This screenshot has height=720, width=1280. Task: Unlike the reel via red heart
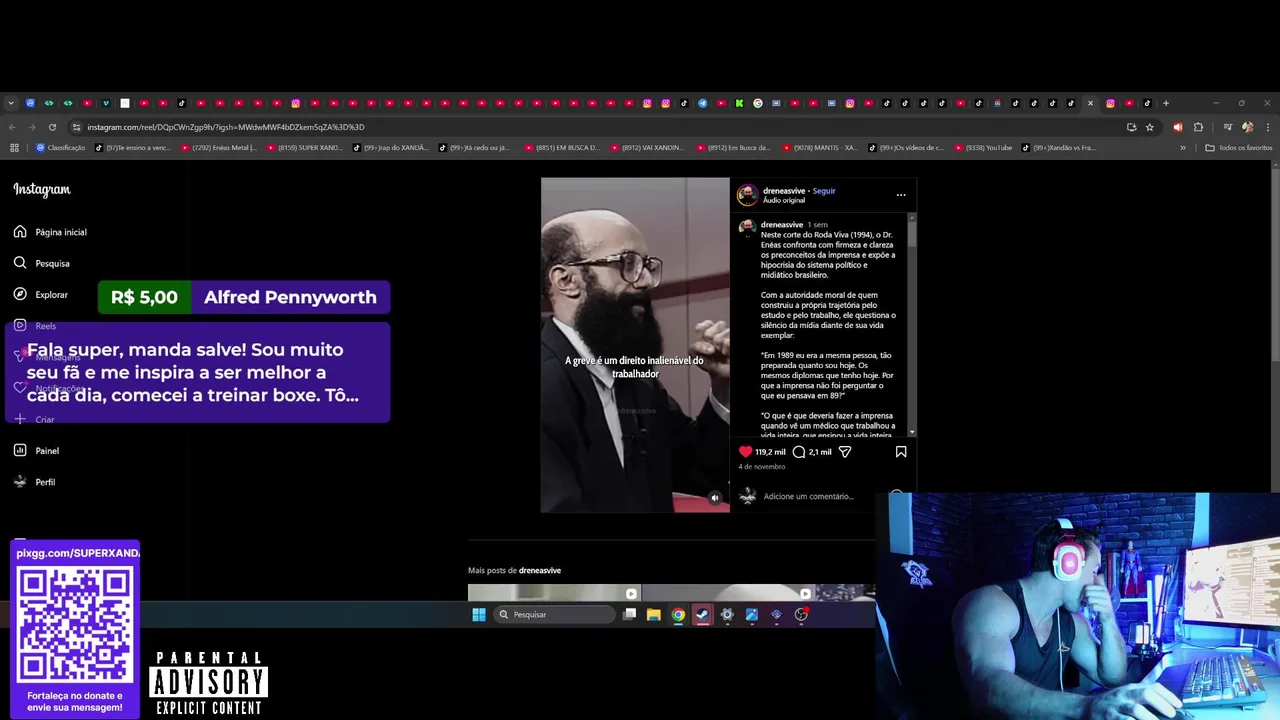(x=745, y=452)
